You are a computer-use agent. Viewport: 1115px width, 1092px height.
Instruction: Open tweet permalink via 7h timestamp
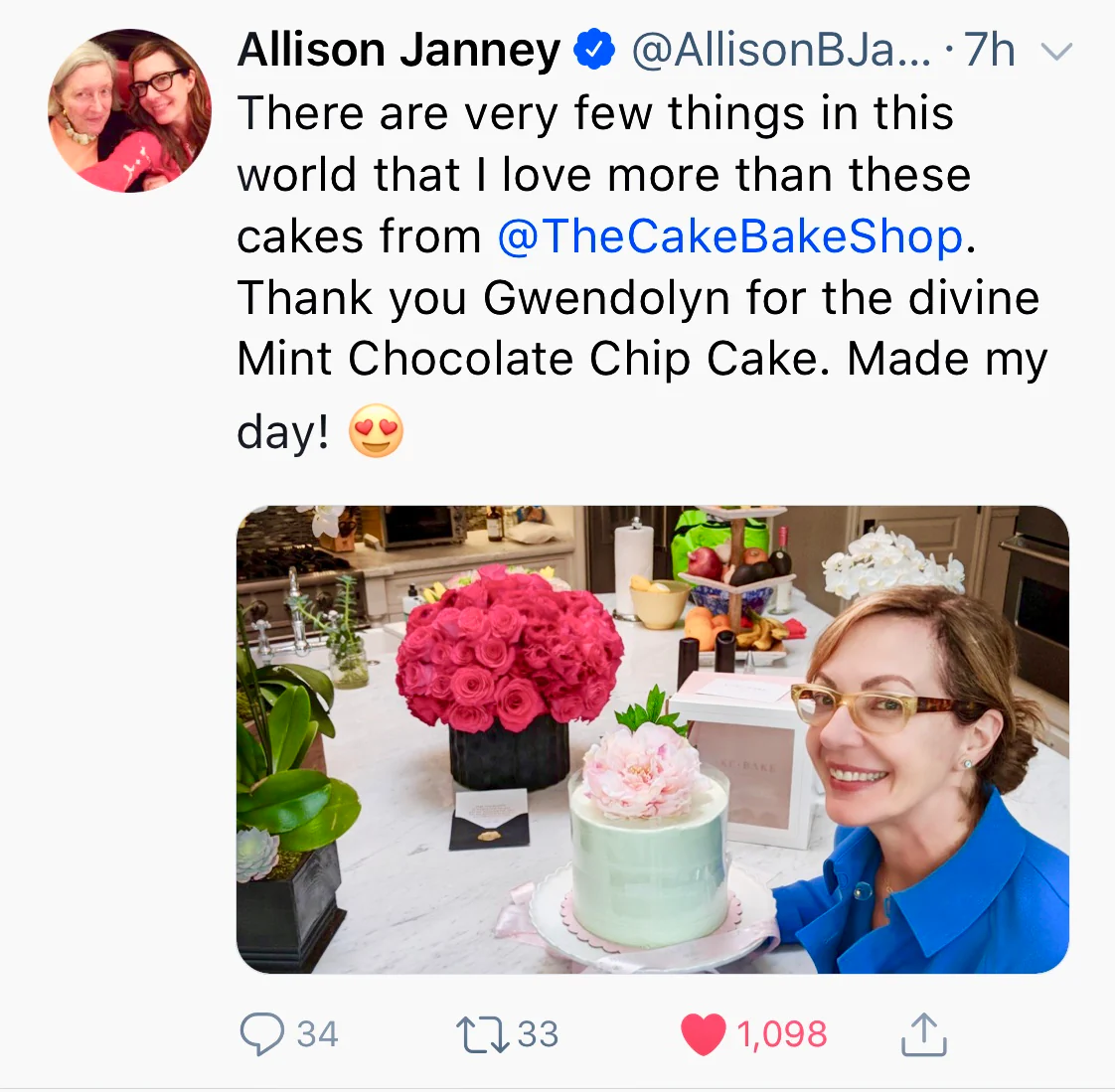coord(989,50)
